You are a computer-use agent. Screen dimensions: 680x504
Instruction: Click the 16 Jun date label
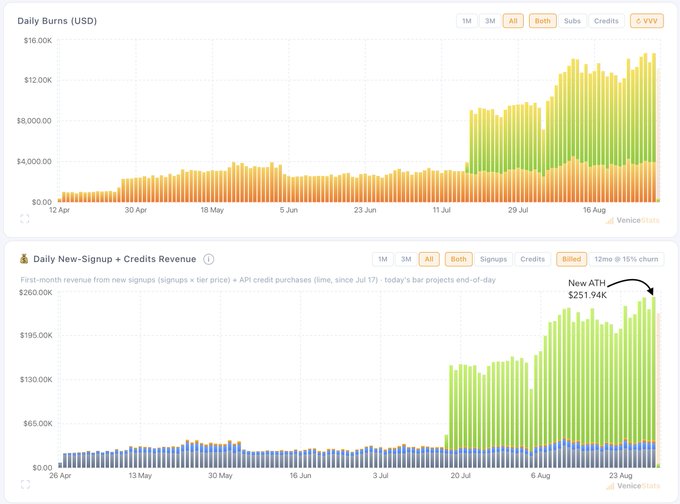pyautogui.click(x=301, y=475)
